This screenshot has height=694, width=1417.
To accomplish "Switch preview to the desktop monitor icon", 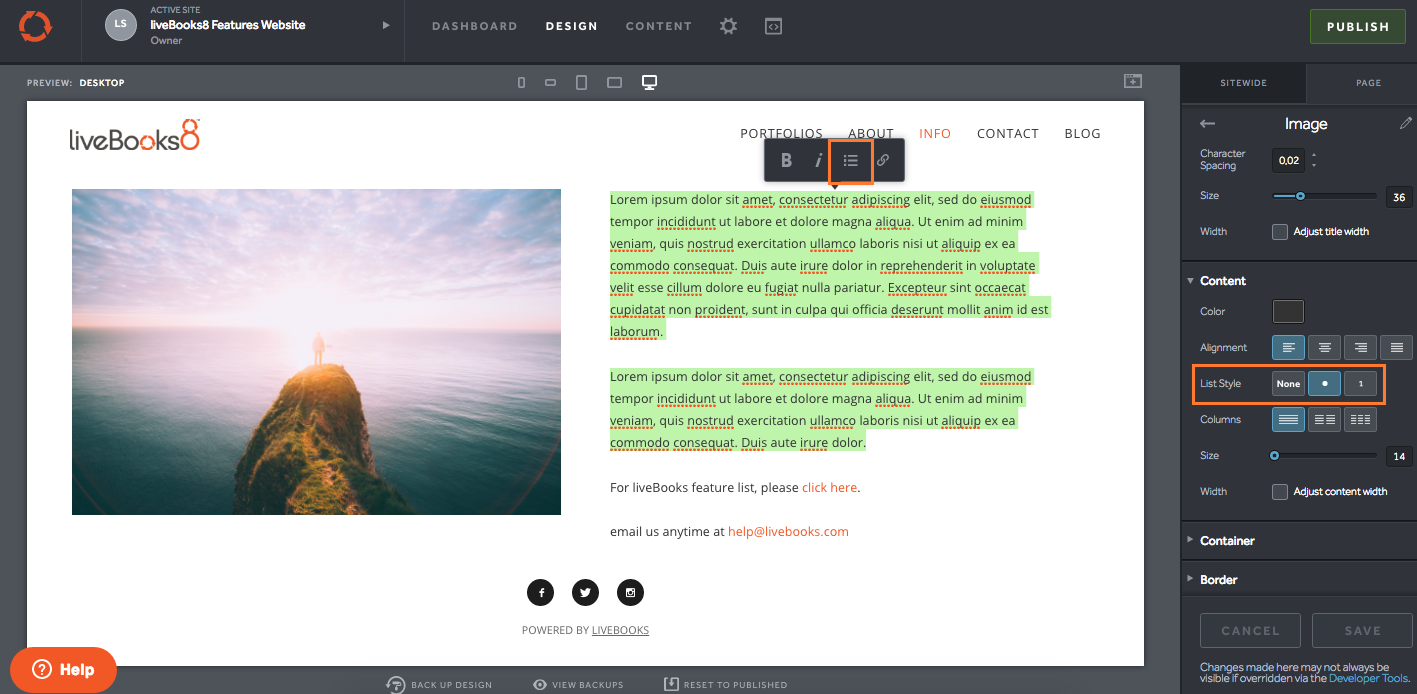I will [649, 83].
